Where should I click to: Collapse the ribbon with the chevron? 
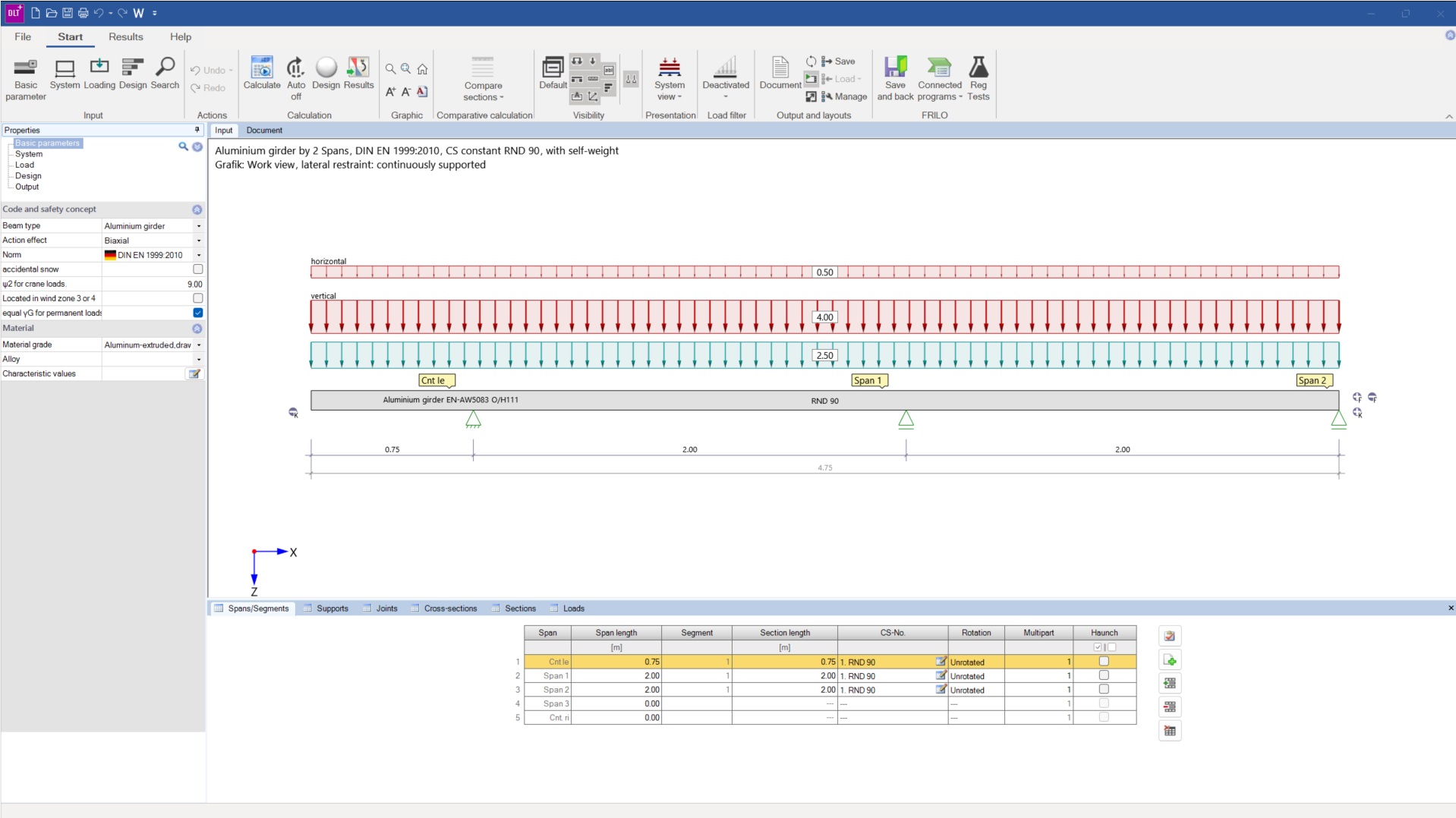[1448, 116]
